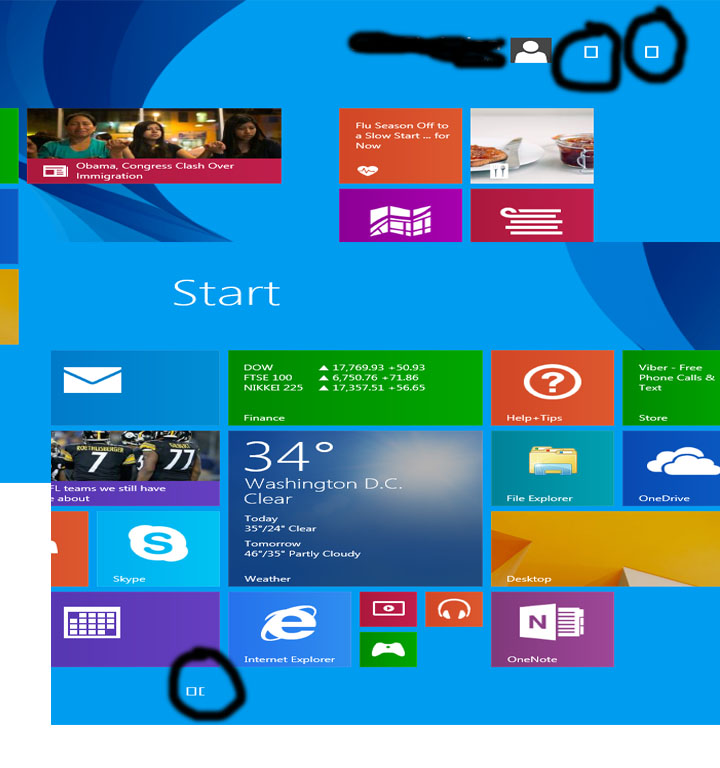Viewport: 720px width, 768px height.
Task: Open the Calendar tile with grid icon
Action: pyautogui.click(x=135, y=629)
